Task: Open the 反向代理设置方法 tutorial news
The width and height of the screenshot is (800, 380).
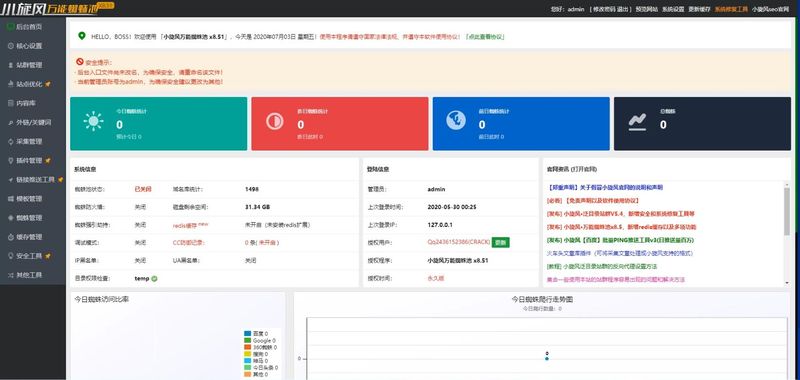Action: pyautogui.click(x=602, y=266)
